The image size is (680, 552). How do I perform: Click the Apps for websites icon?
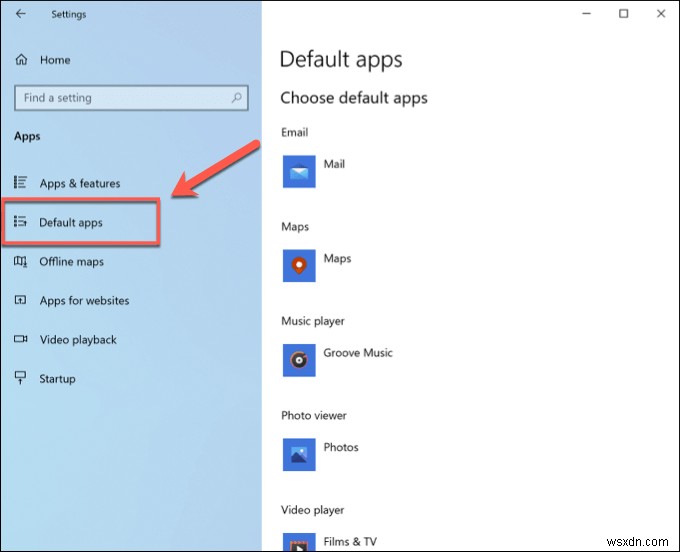click(20, 300)
